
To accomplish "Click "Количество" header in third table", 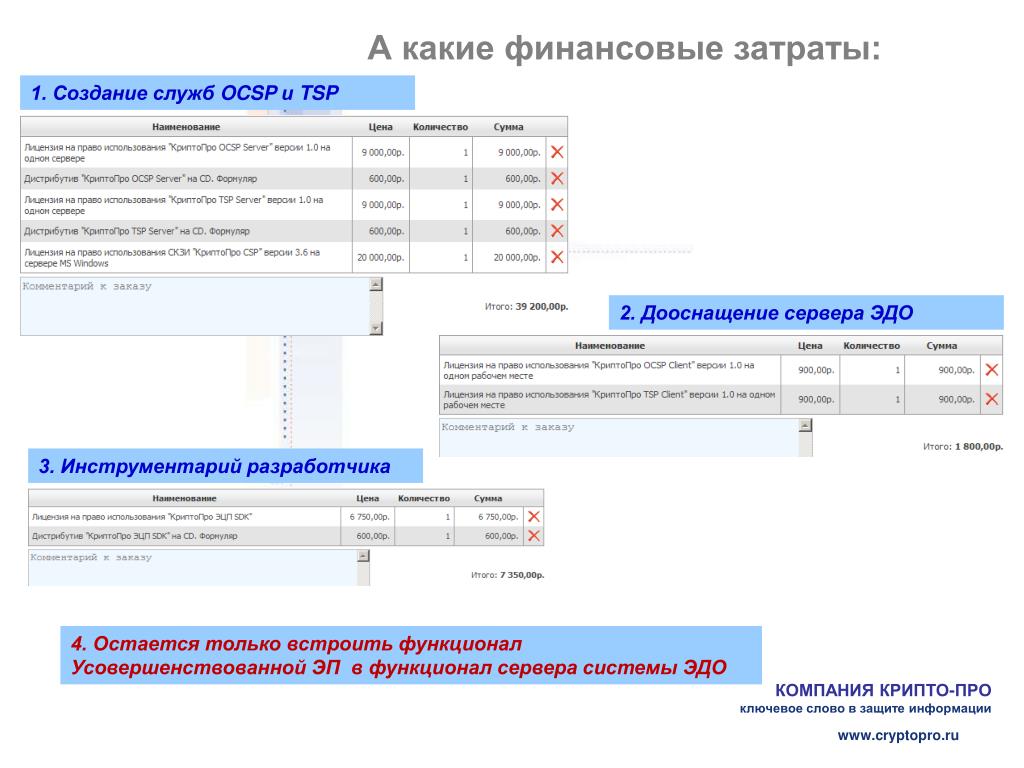I will click(424, 498).
